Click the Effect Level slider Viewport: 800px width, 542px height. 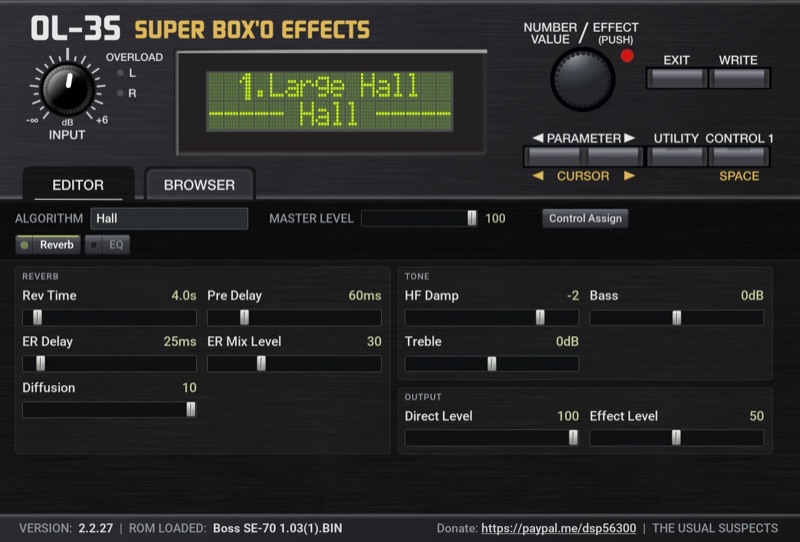point(677,438)
